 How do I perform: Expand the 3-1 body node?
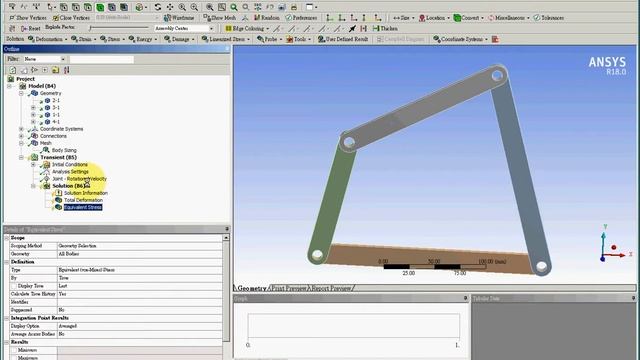tap(33, 108)
